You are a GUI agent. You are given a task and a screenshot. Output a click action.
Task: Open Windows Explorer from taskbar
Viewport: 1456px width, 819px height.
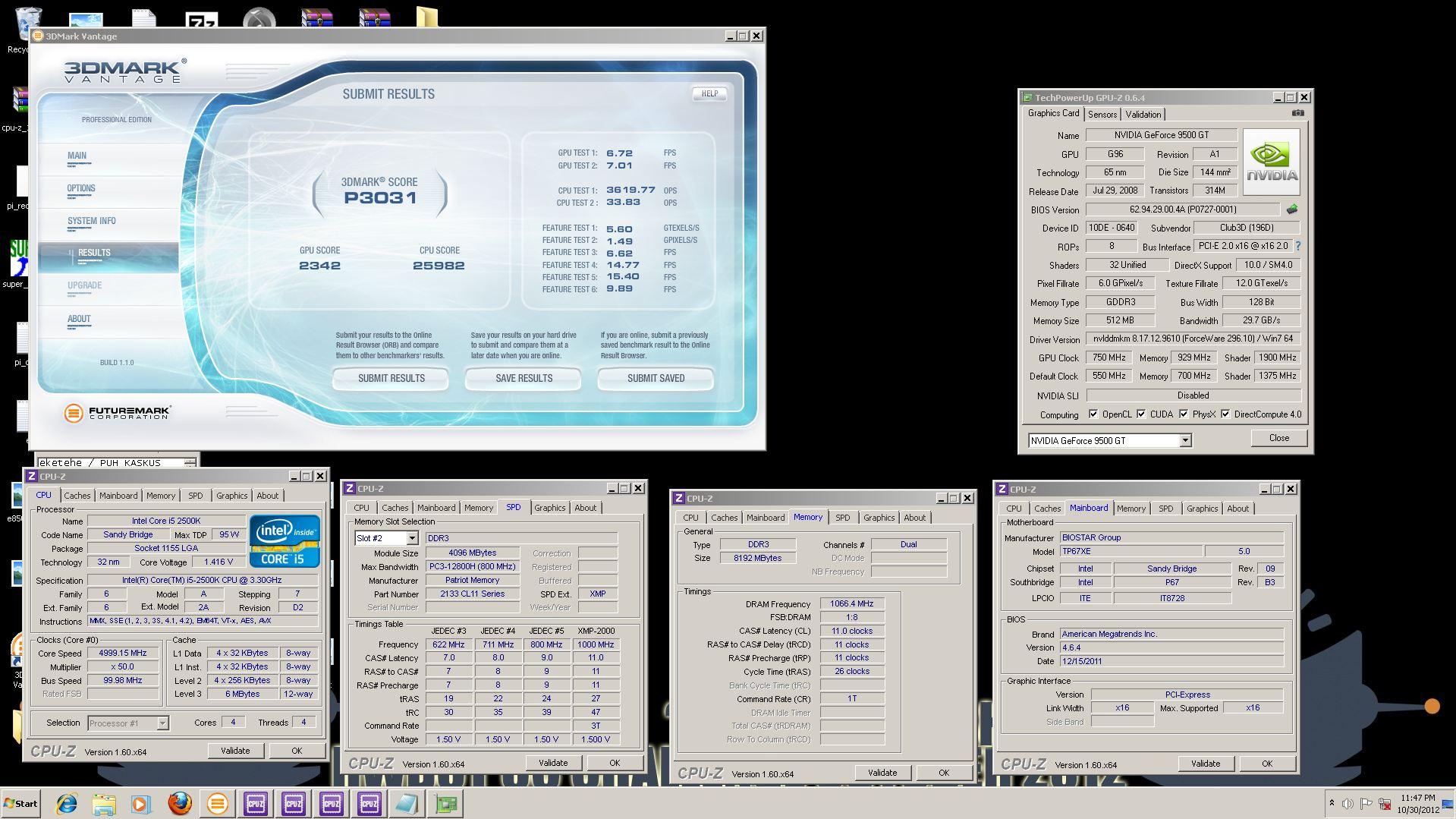click(104, 803)
